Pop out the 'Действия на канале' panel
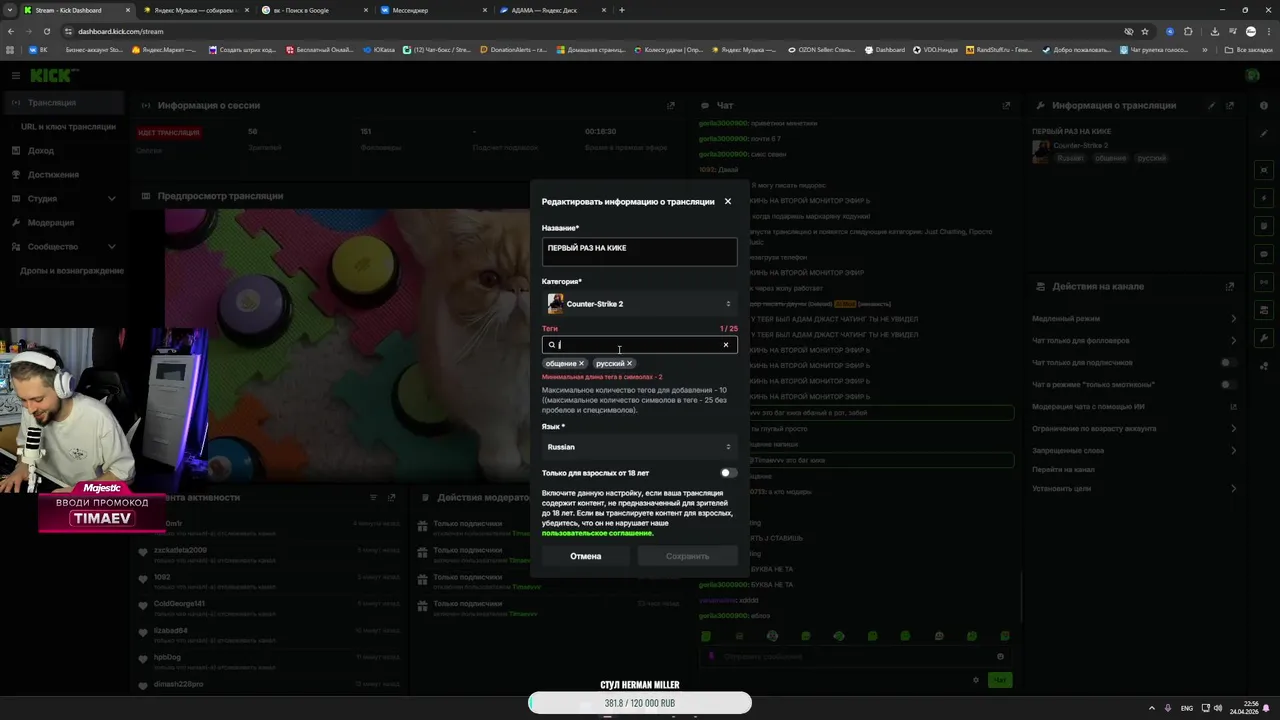The width and height of the screenshot is (1280, 720). pyautogui.click(x=1230, y=287)
